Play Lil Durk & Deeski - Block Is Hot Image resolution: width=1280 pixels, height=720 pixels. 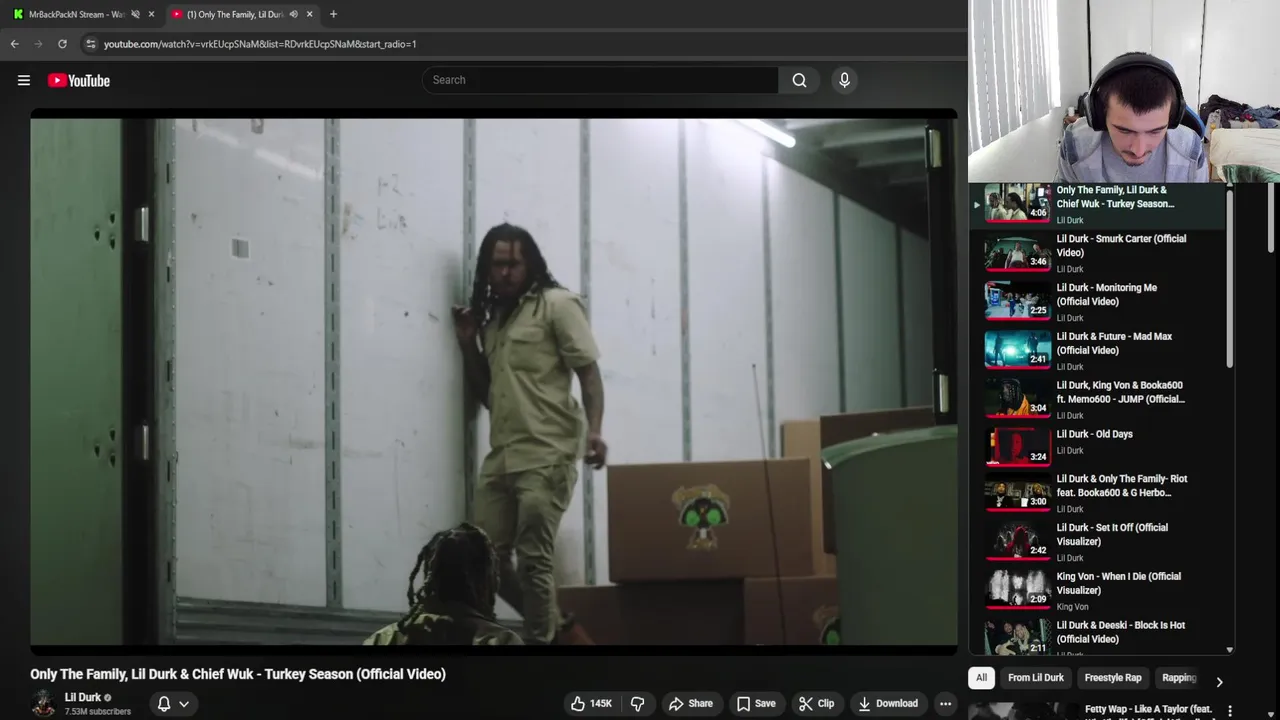pyautogui.click(x=1096, y=637)
